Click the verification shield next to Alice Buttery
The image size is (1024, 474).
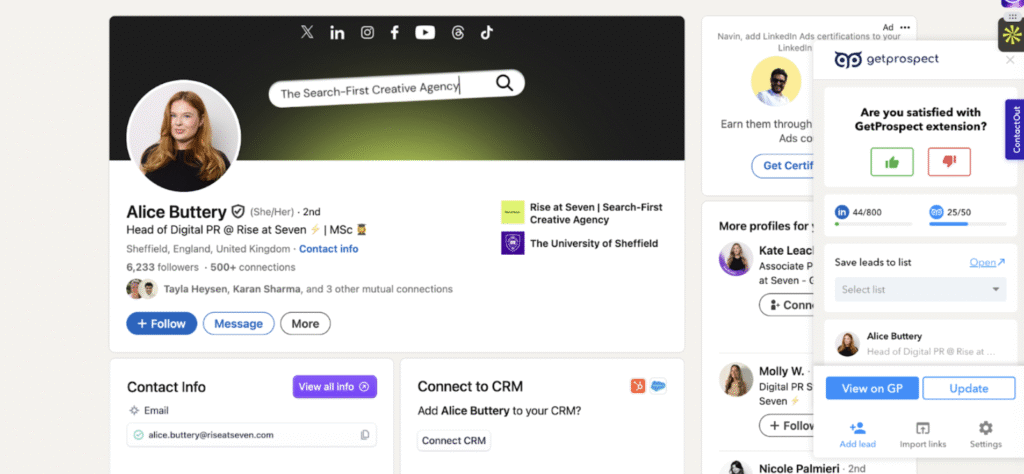click(x=238, y=212)
